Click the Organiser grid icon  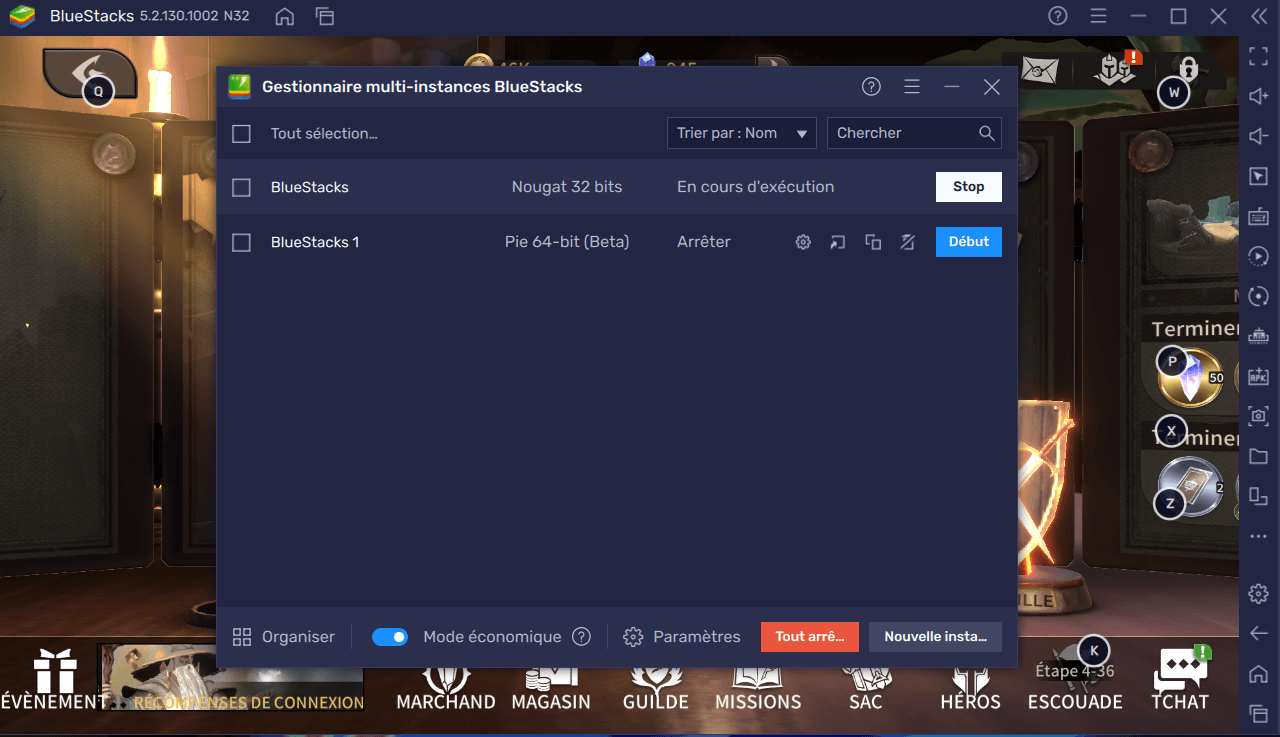coord(241,637)
